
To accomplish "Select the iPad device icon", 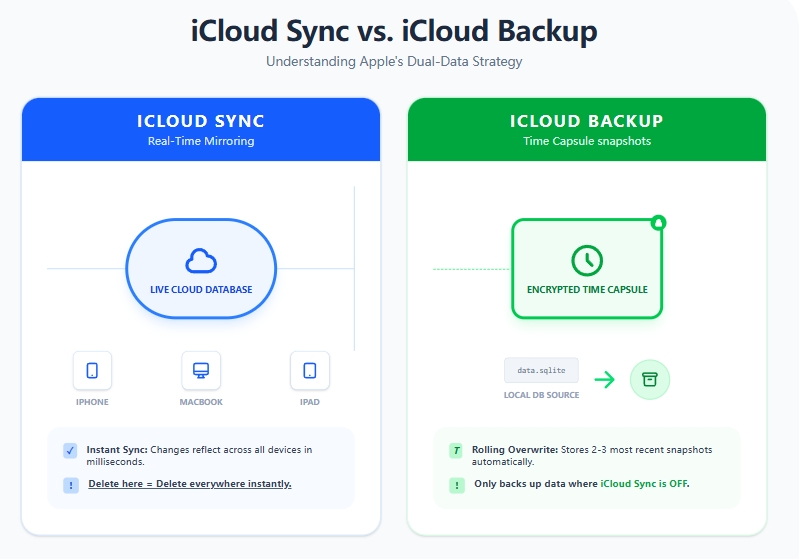I will click(309, 370).
